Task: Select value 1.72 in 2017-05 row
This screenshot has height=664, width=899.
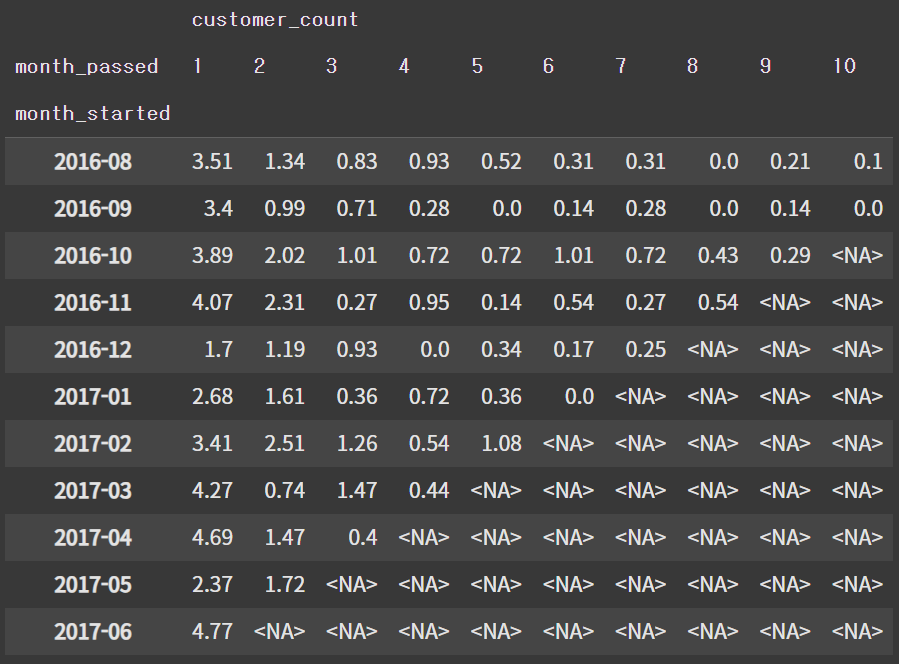Action: [x=284, y=585]
